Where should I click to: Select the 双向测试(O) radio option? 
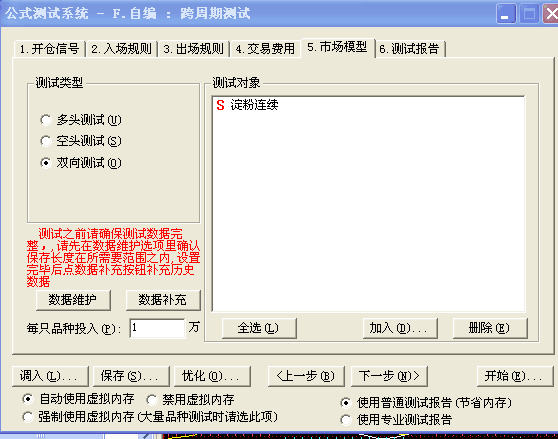tap(81, 163)
